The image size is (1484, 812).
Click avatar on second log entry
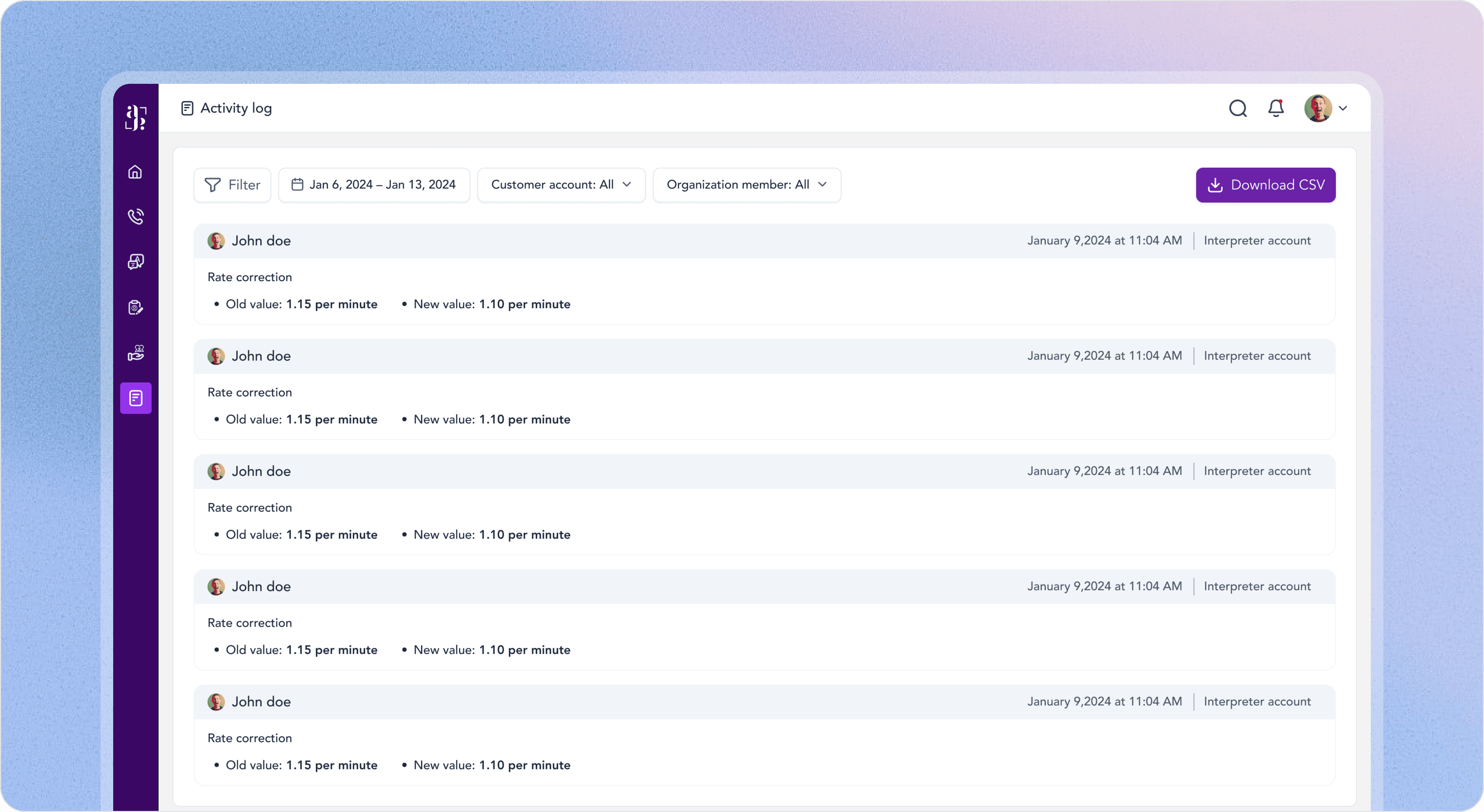click(x=216, y=356)
